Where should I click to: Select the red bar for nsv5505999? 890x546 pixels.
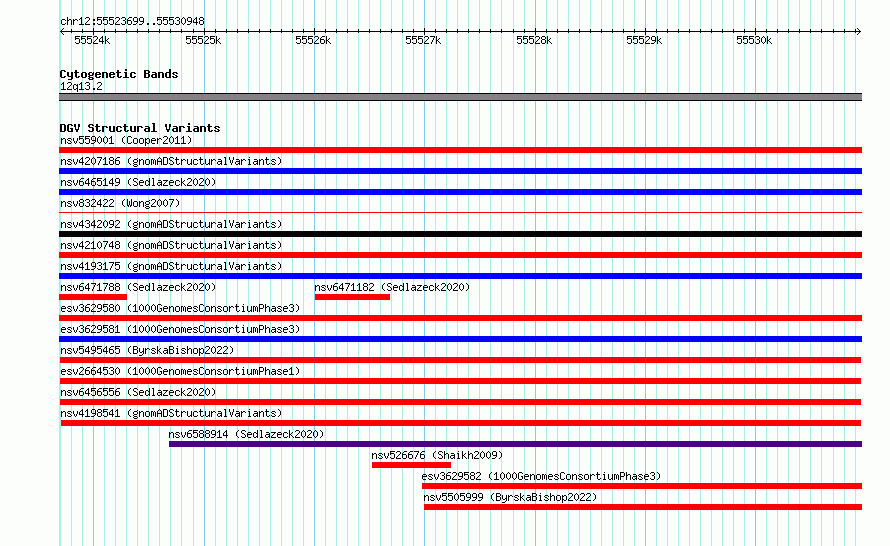click(643, 507)
